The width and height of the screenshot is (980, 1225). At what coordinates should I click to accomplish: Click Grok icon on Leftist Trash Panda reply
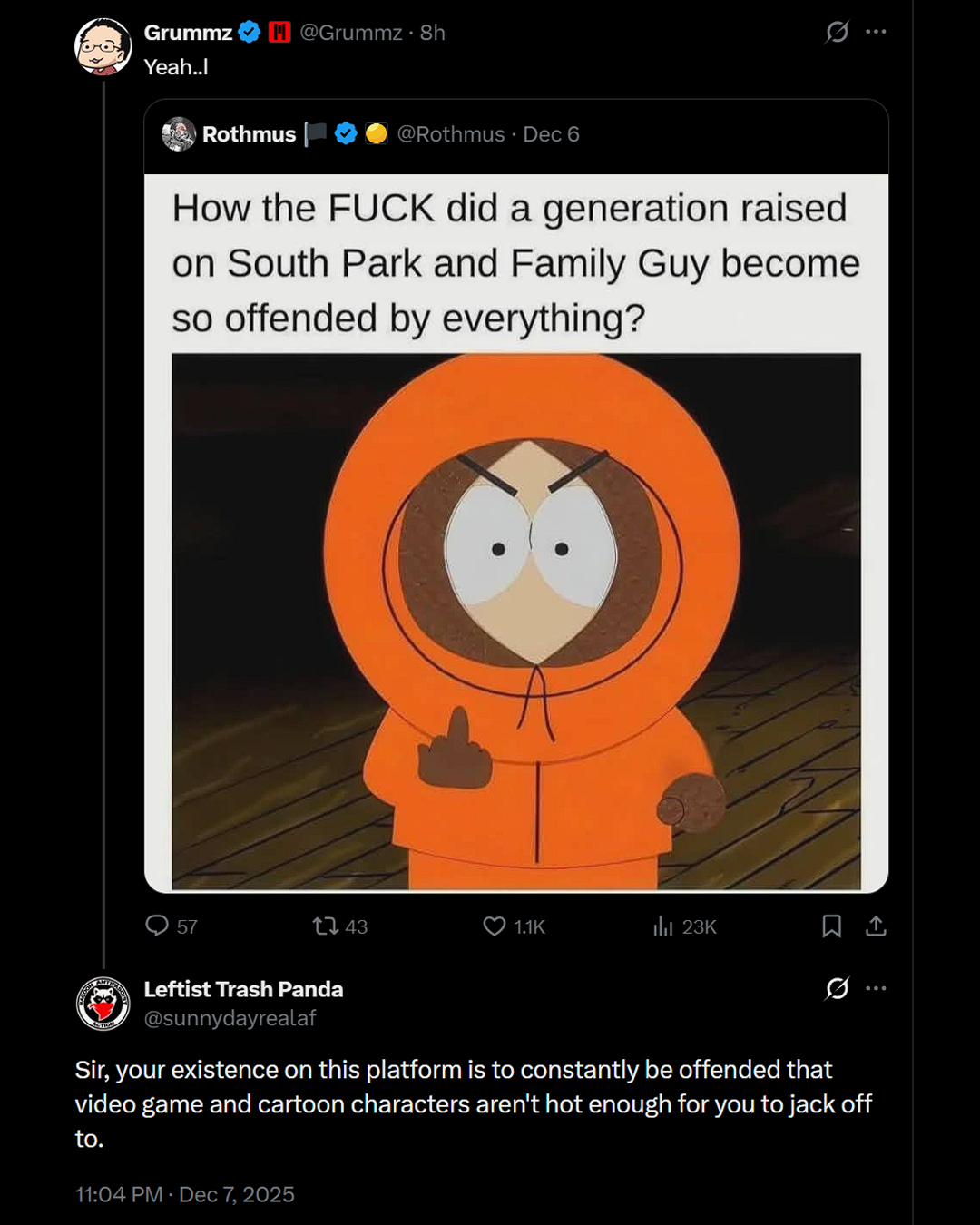coord(837,988)
